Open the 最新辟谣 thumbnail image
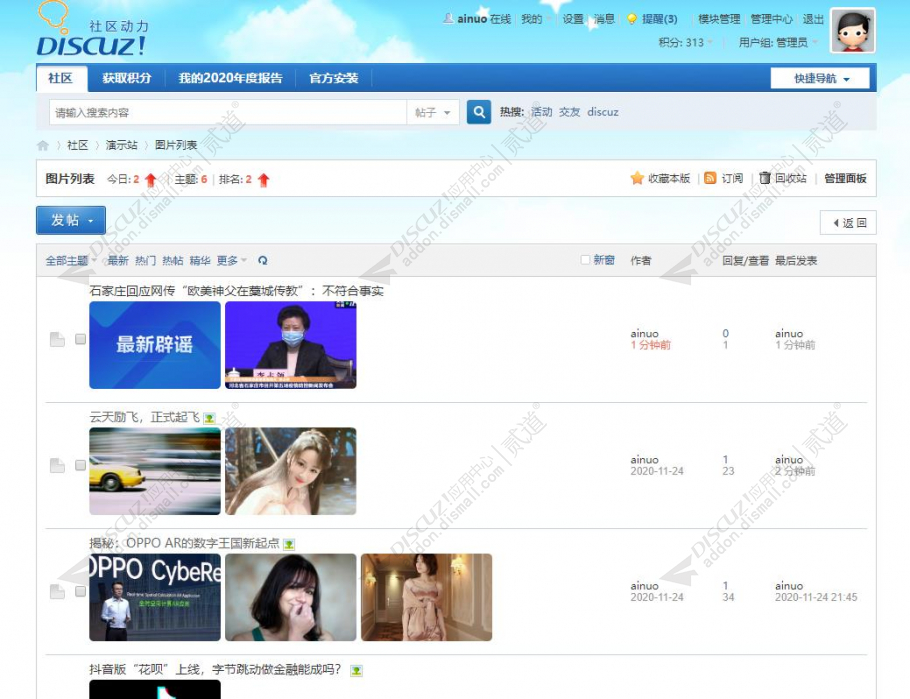910x699 pixels. click(x=155, y=345)
